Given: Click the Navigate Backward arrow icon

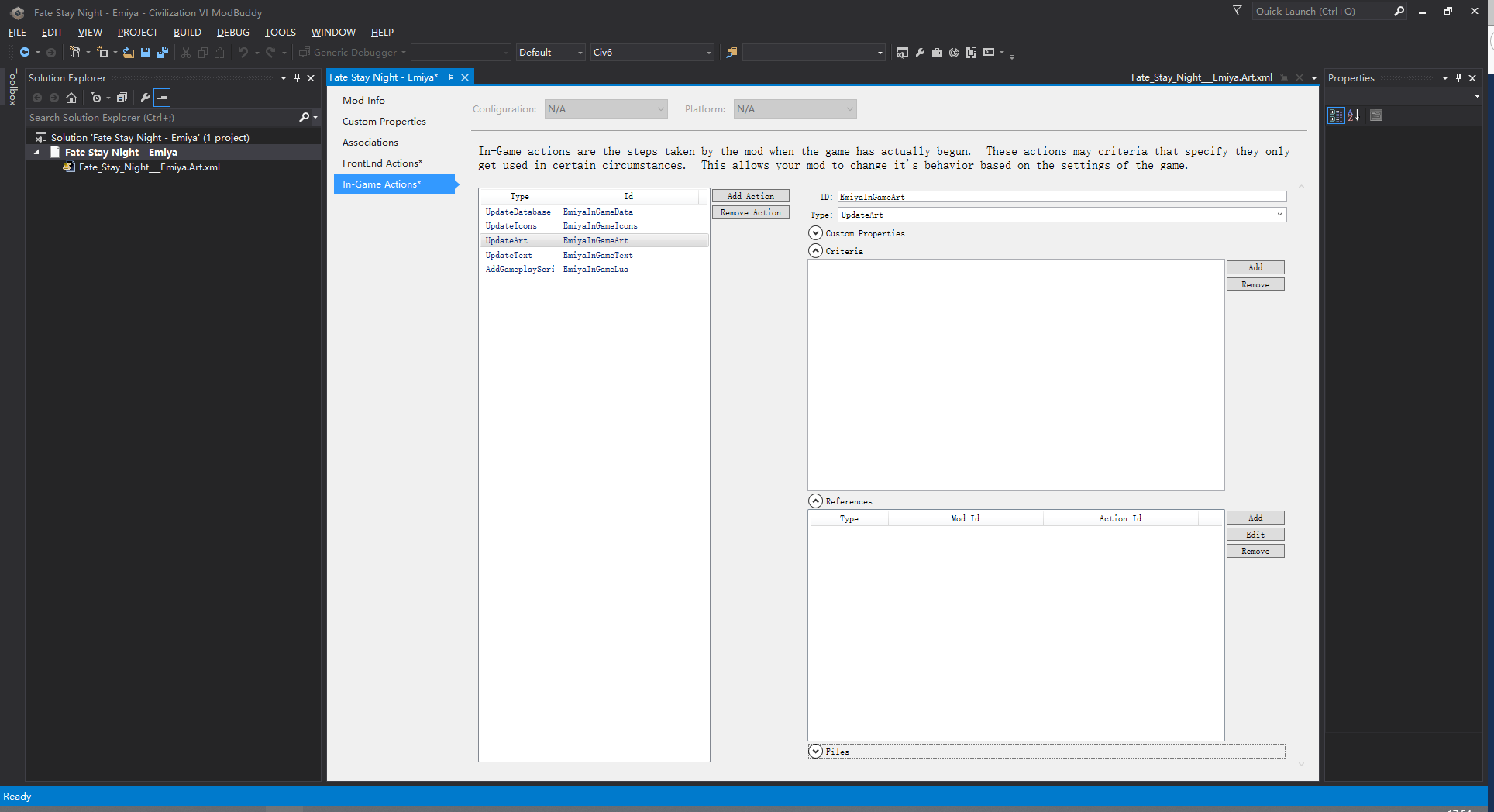Looking at the screenshot, I should tap(25, 53).
